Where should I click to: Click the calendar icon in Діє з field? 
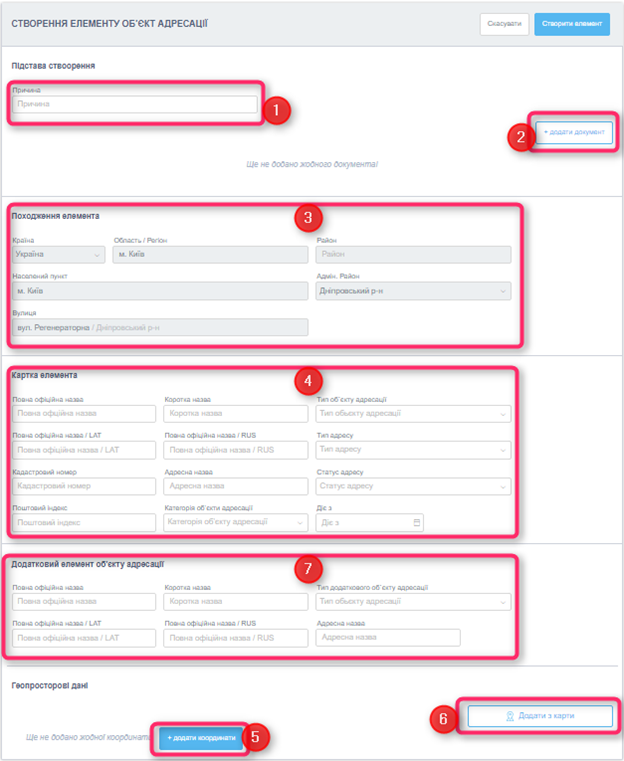(x=416, y=522)
